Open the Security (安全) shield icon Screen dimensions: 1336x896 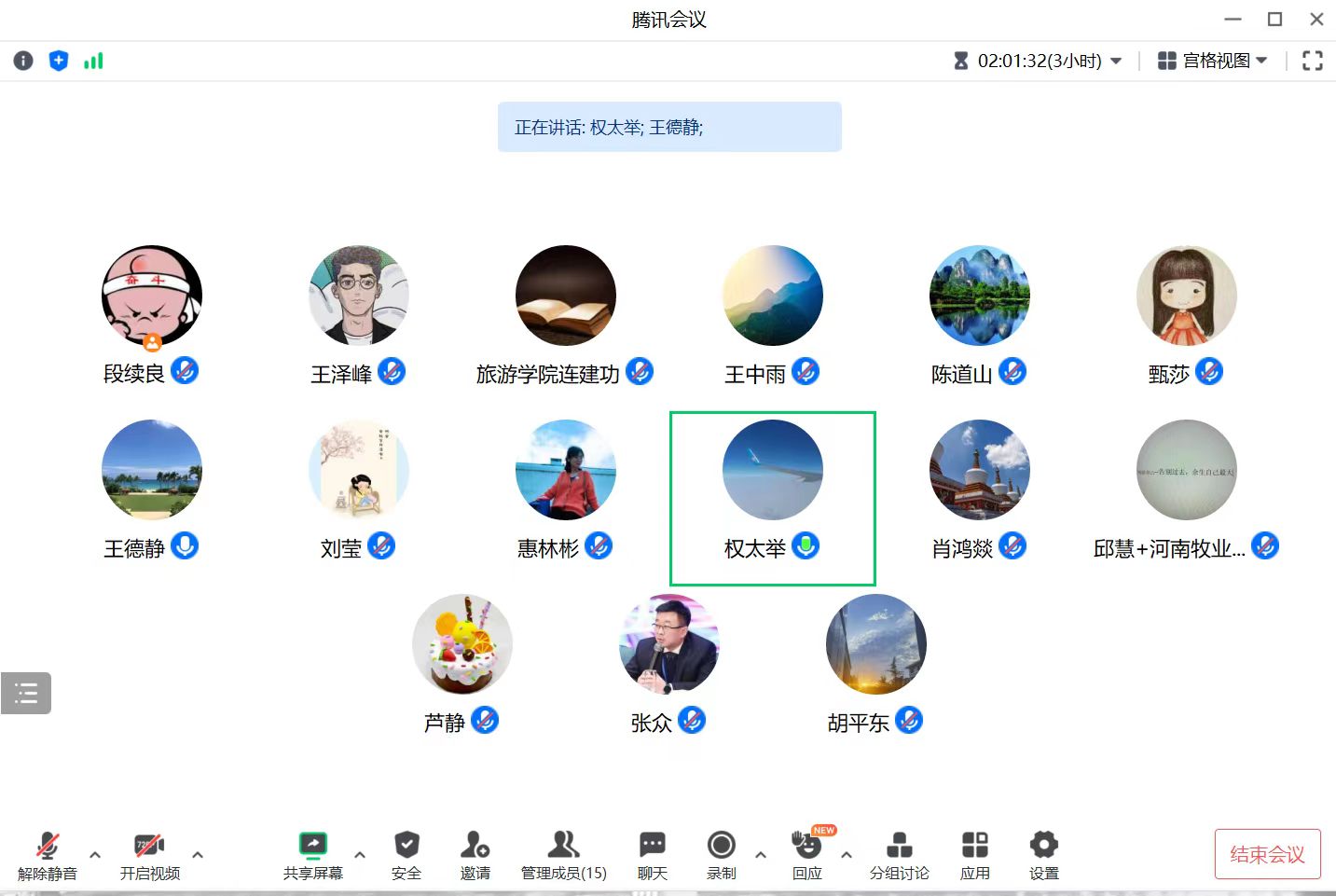click(x=406, y=854)
